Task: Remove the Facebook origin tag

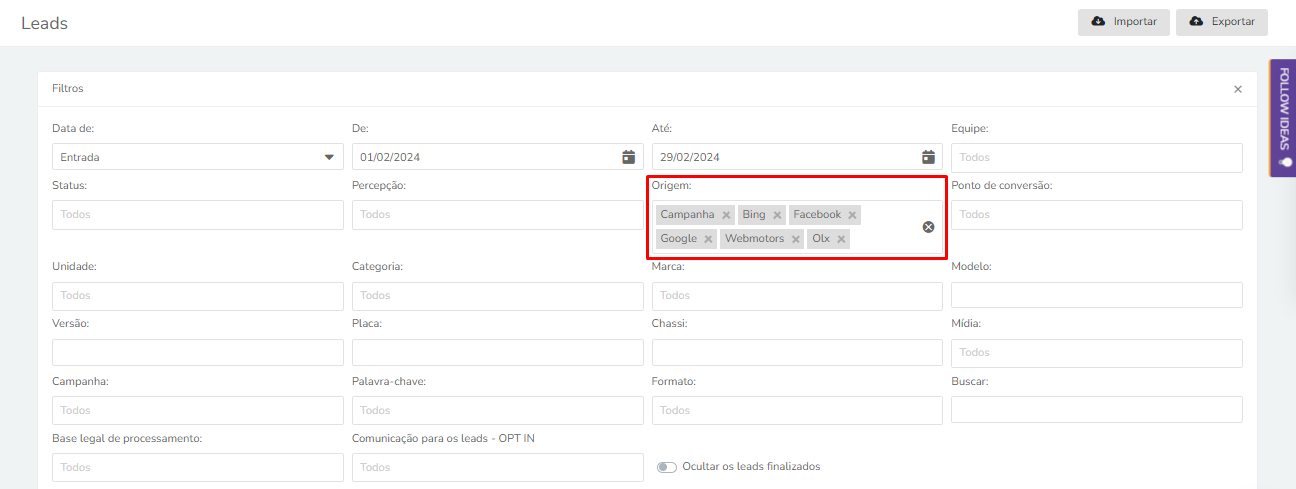Action: [852, 215]
